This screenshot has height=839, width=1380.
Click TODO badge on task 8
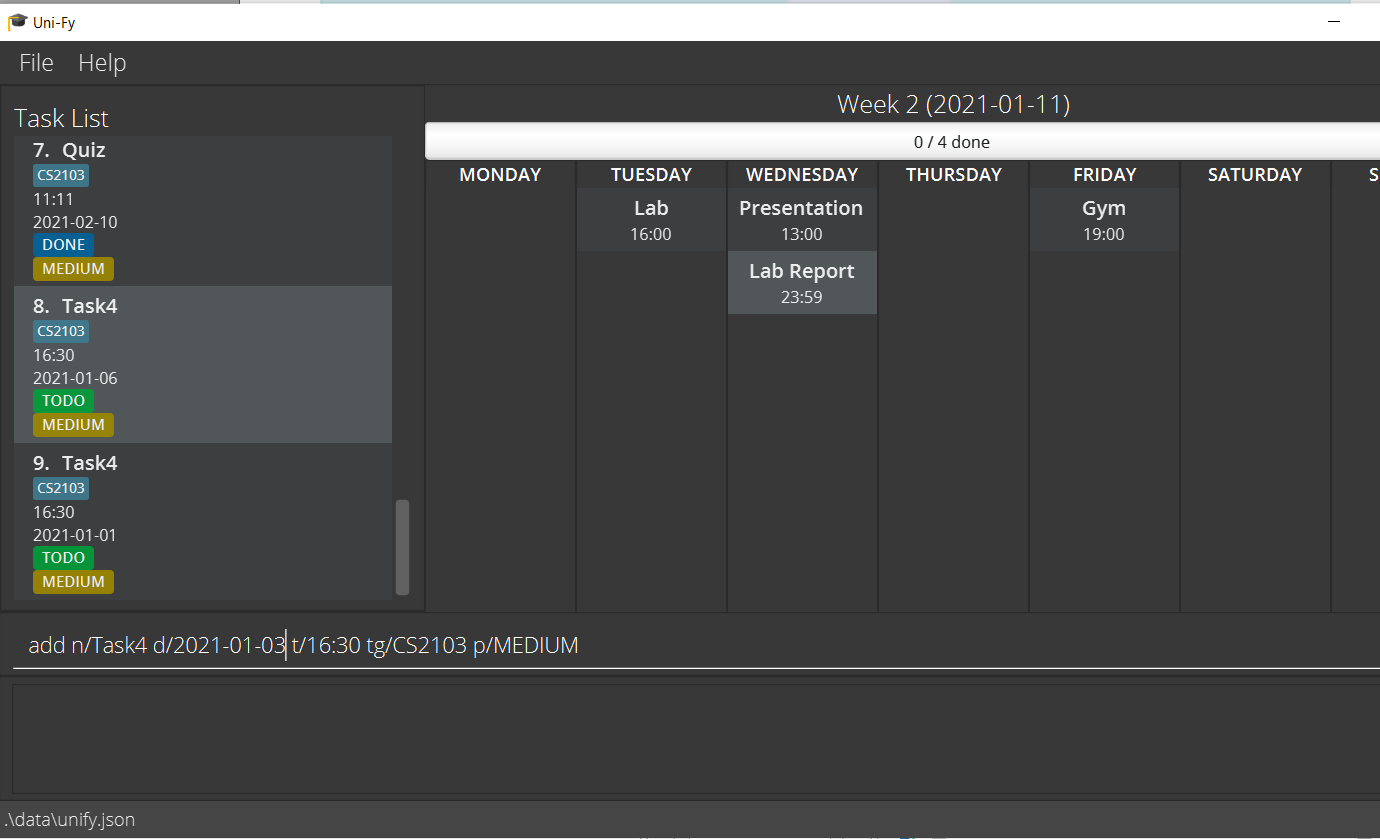coord(63,401)
